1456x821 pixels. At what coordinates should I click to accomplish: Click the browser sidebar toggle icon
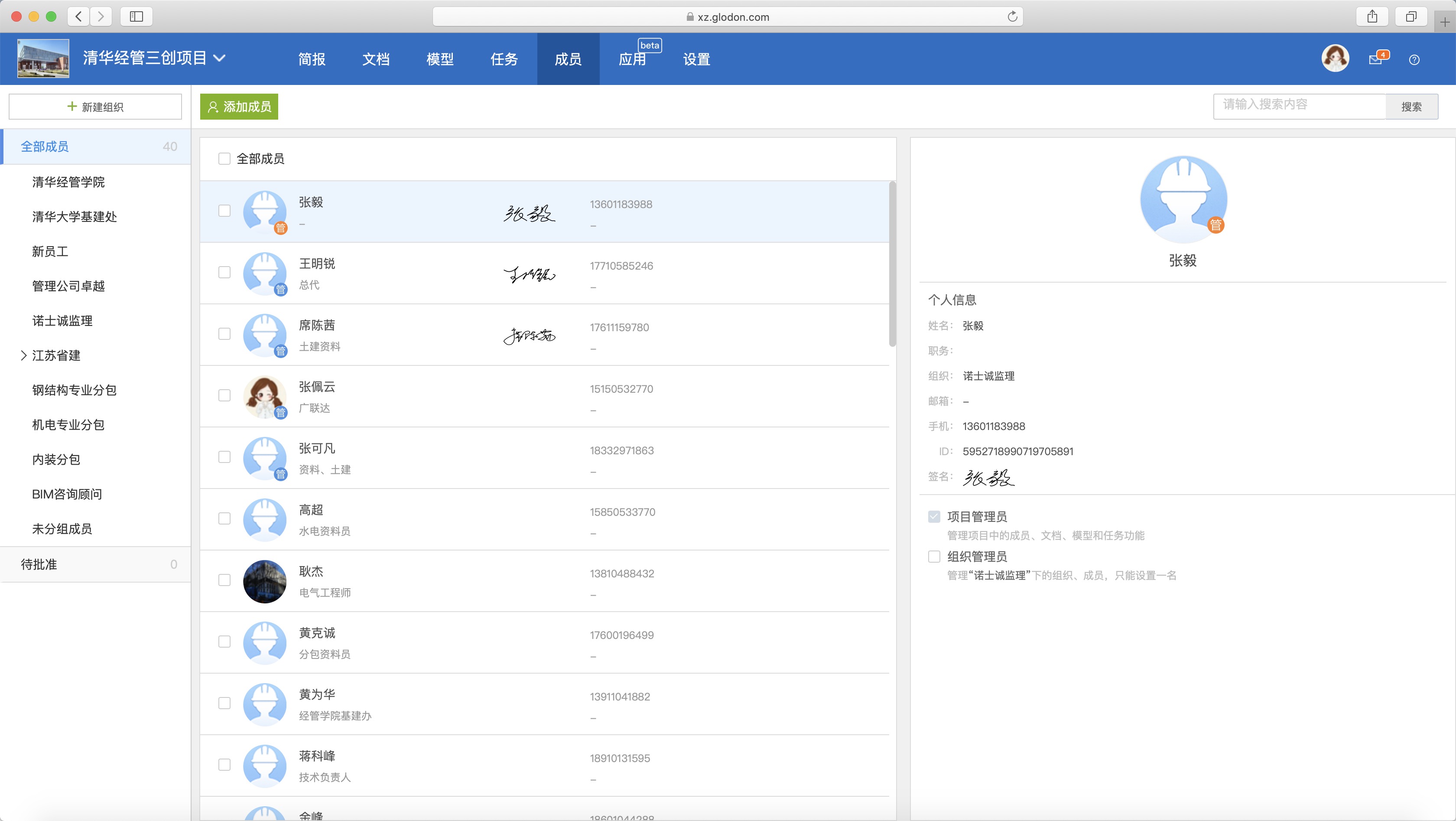coord(136,16)
